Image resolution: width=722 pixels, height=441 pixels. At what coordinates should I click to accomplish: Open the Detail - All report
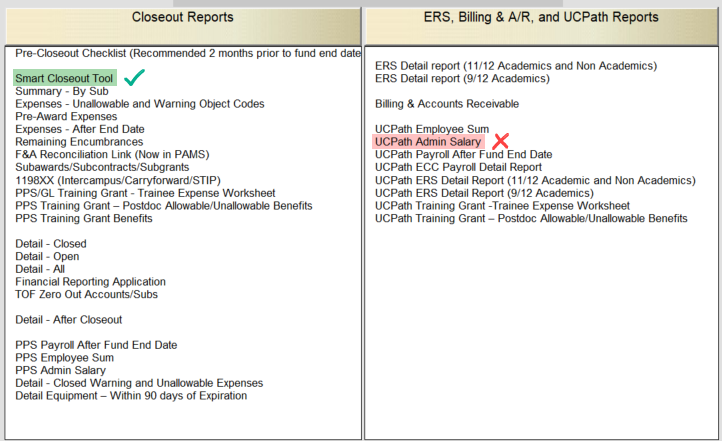[40, 269]
